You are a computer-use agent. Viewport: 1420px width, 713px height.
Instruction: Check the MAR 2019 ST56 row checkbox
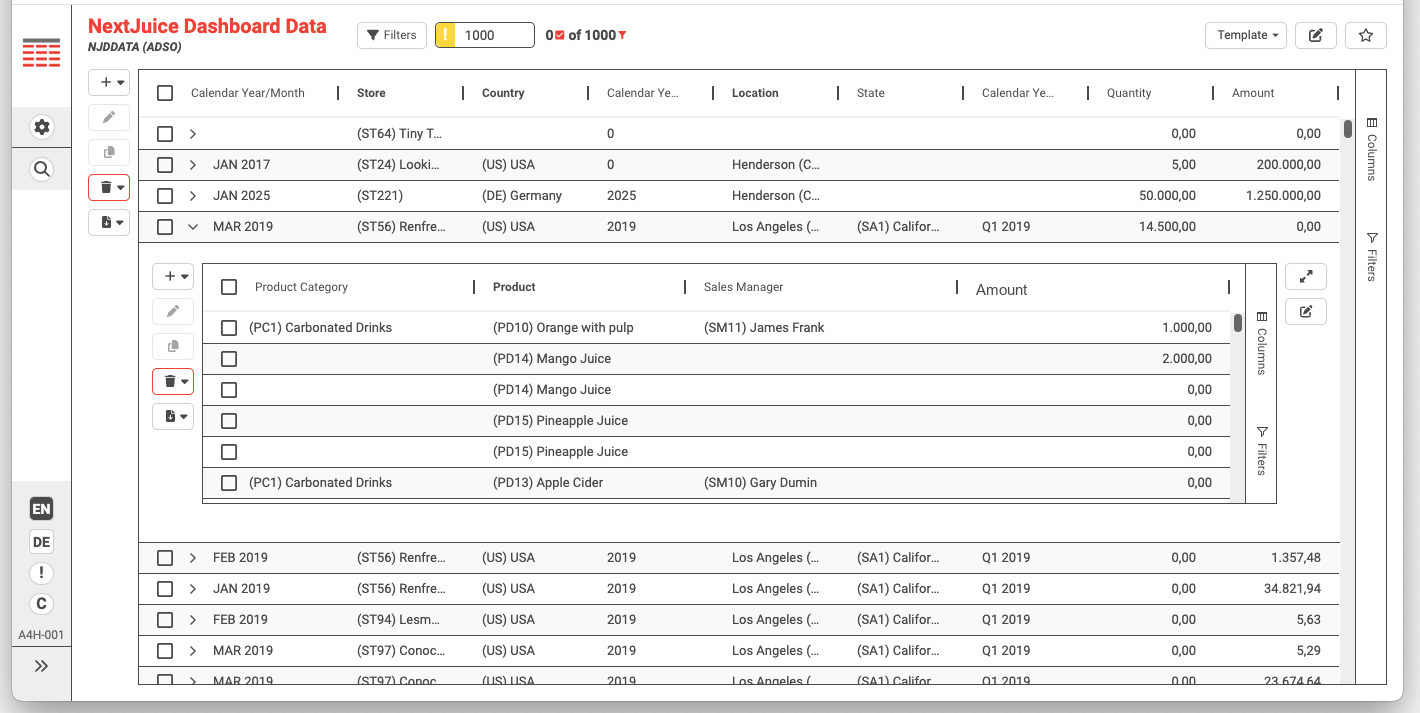(x=165, y=227)
